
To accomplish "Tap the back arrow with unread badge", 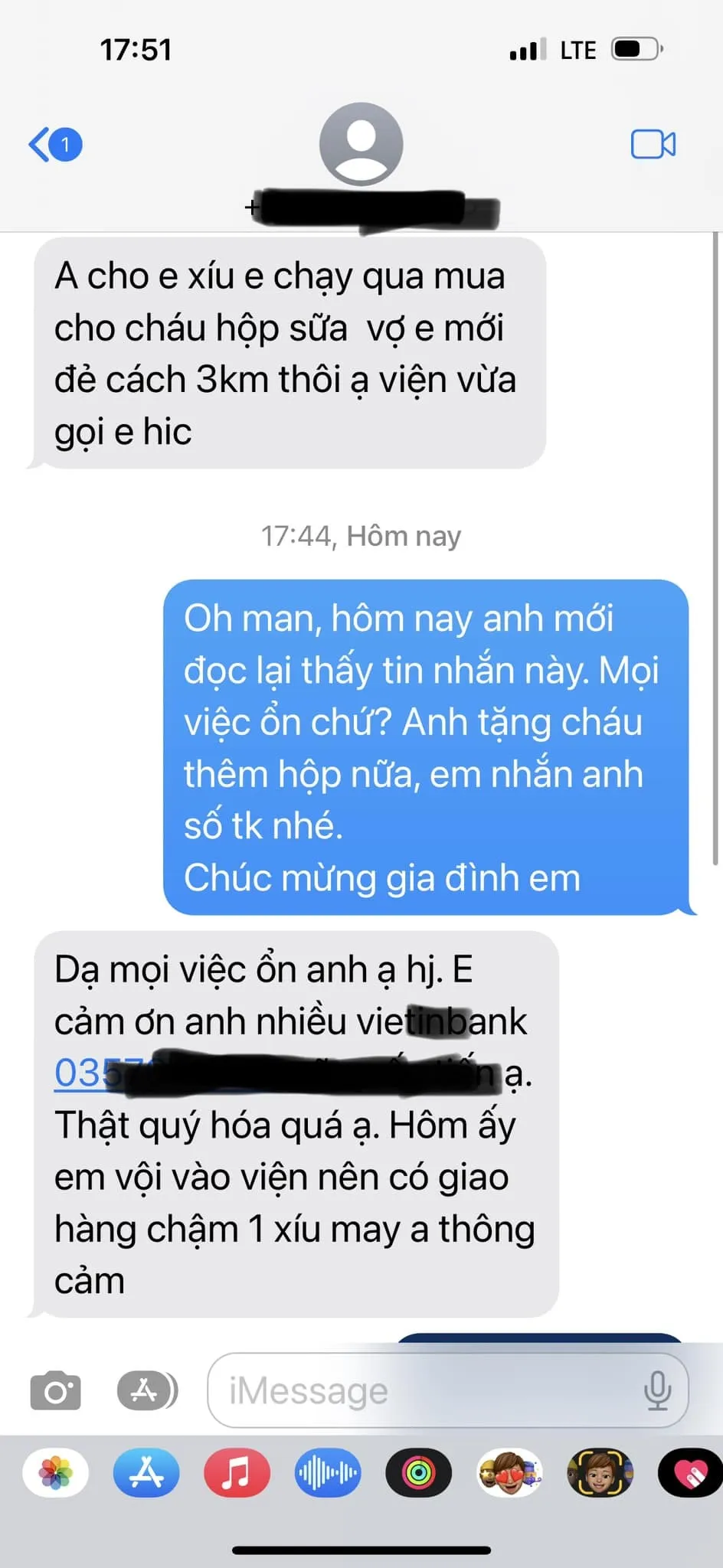I will click(x=55, y=144).
